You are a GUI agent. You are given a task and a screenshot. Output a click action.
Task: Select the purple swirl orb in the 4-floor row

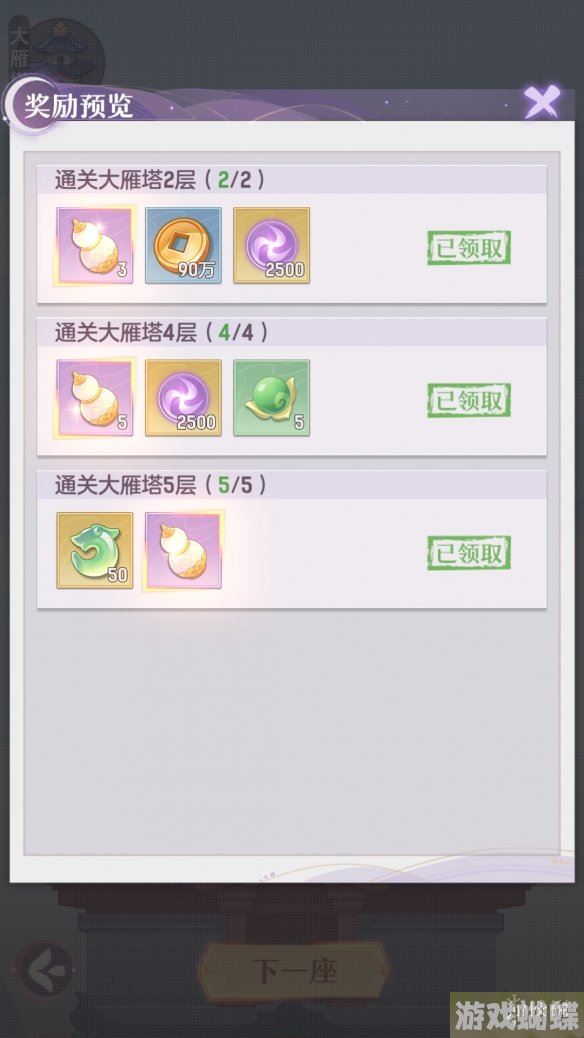[x=183, y=398]
